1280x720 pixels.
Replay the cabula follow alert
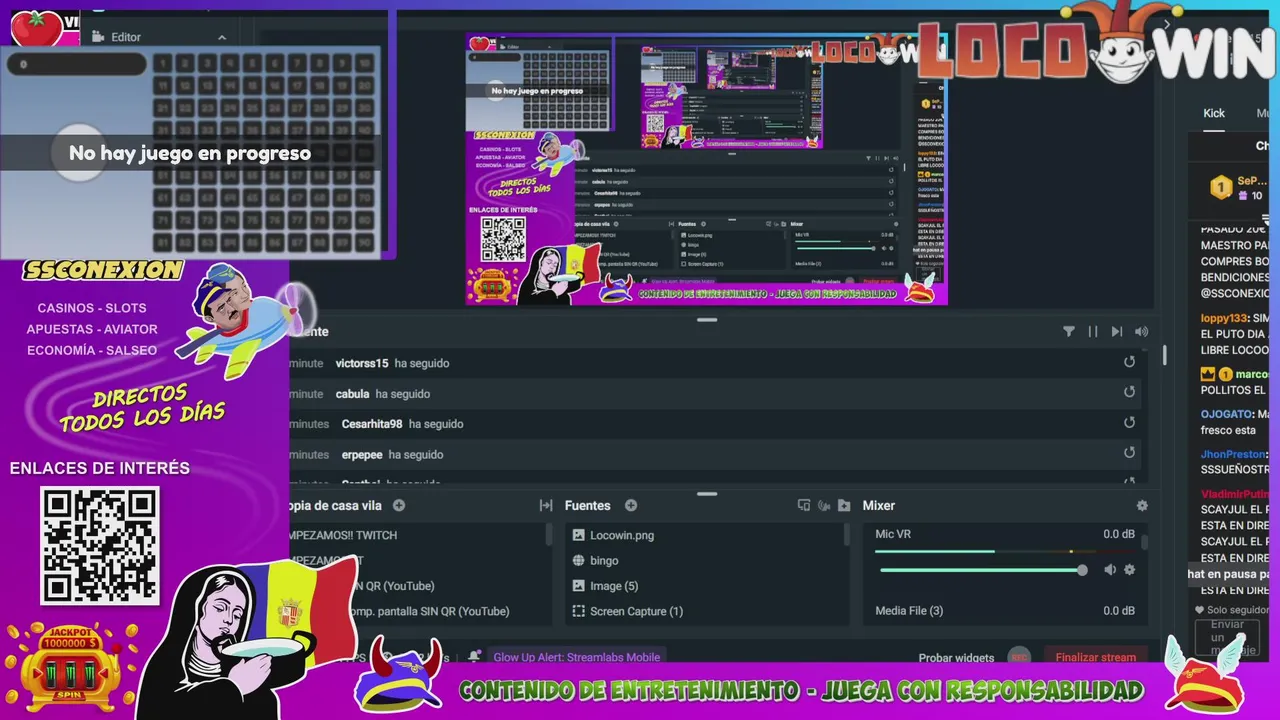point(1129,393)
